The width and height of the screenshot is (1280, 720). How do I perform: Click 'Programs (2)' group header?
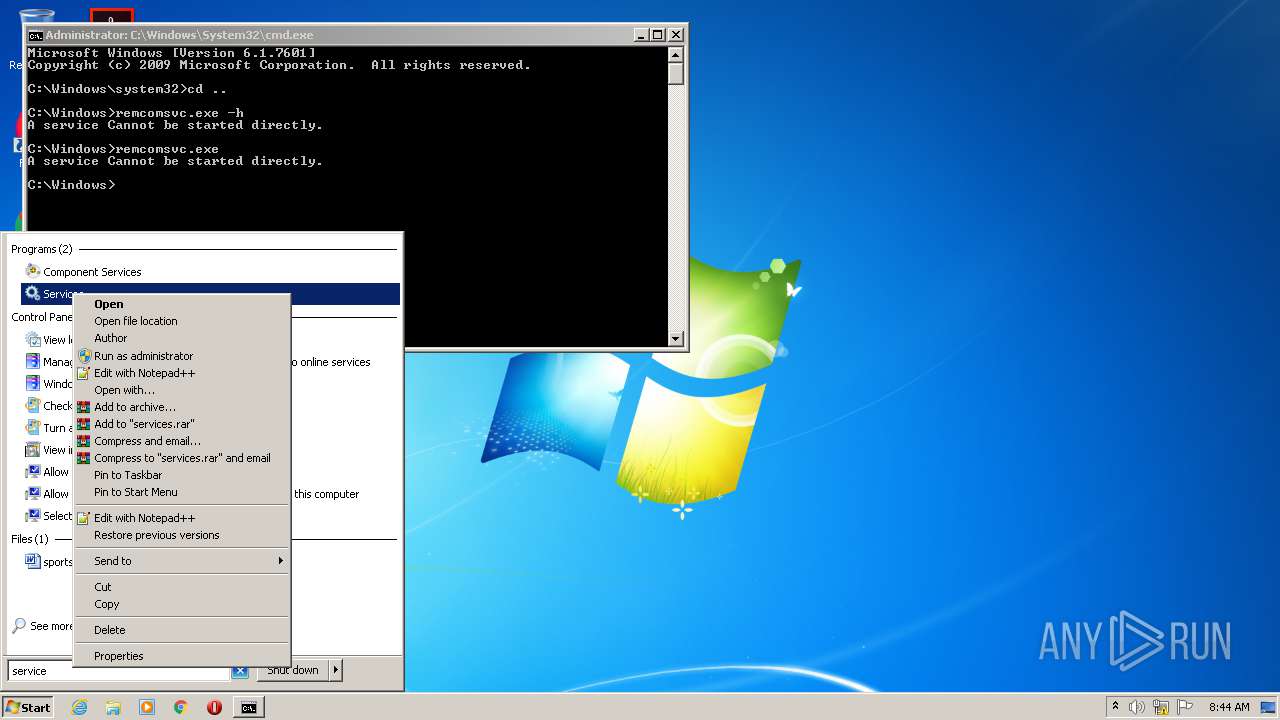click(x=42, y=249)
